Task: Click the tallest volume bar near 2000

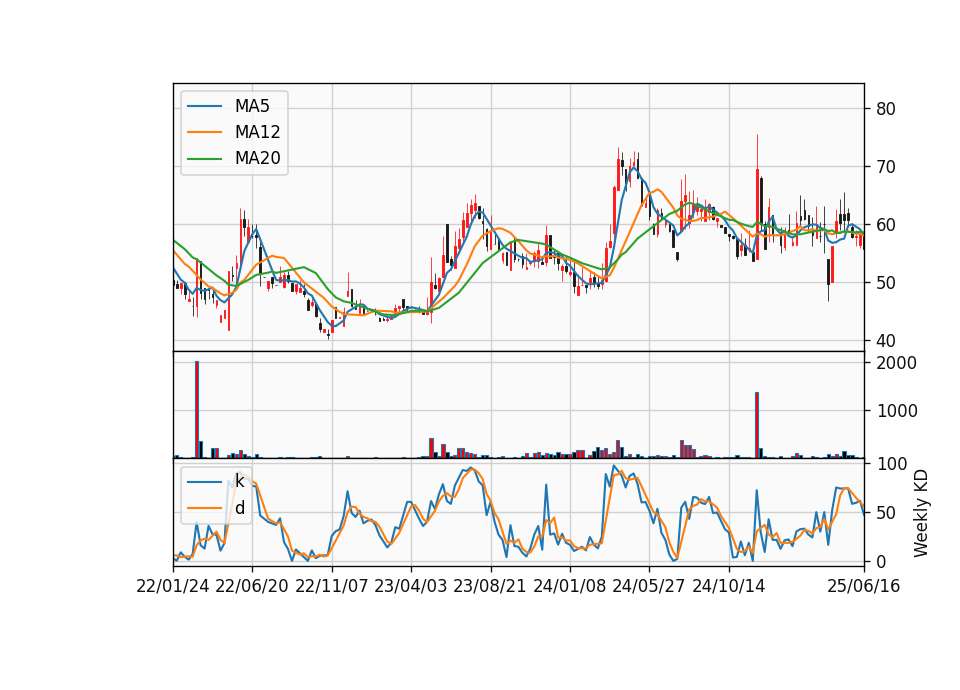Action: pos(197,410)
